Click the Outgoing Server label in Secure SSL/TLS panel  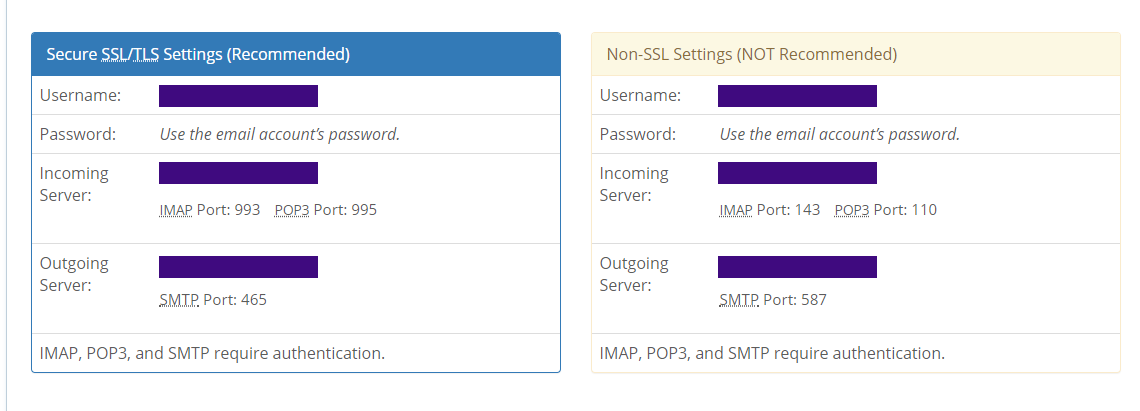74,274
